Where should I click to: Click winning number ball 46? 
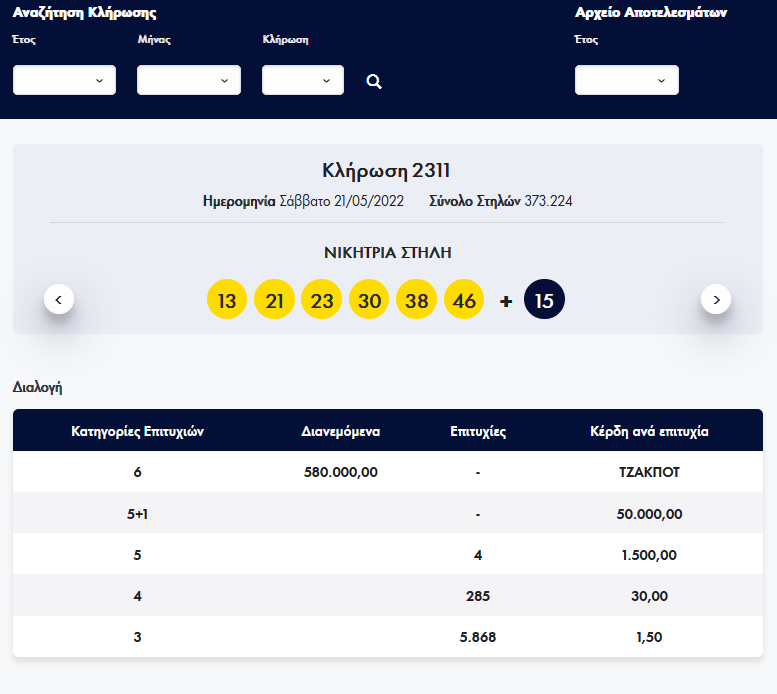464,300
